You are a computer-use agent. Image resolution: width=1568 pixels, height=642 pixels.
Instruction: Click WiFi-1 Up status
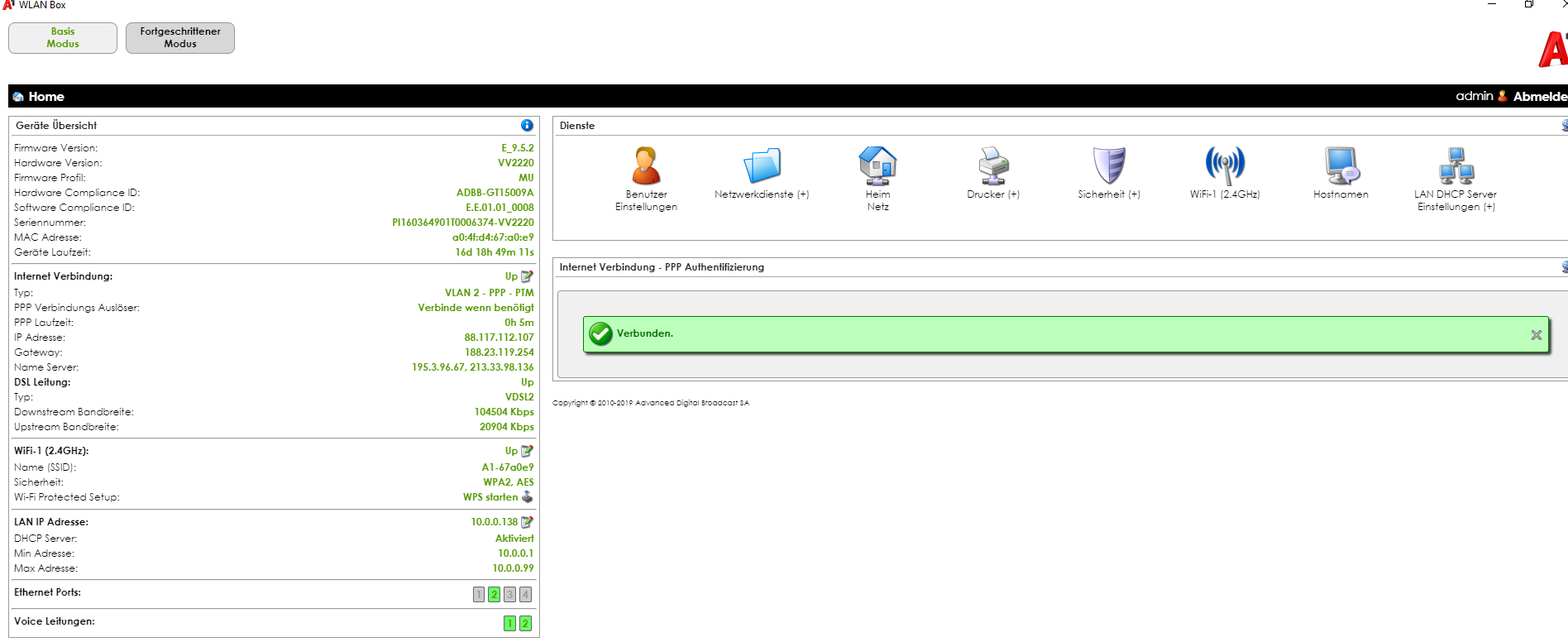pyautogui.click(x=511, y=451)
